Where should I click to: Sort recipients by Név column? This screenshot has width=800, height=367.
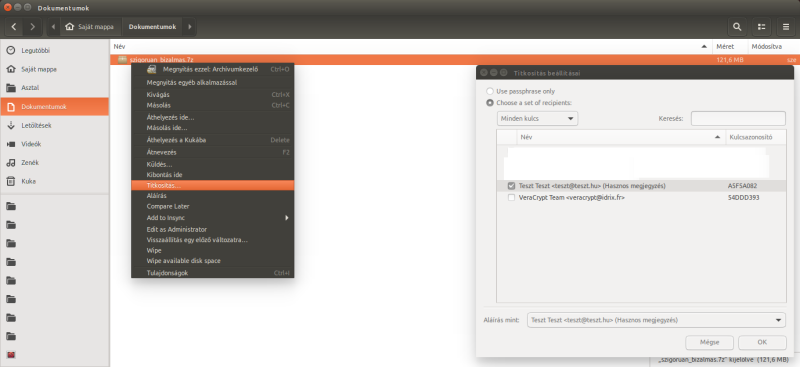621,137
